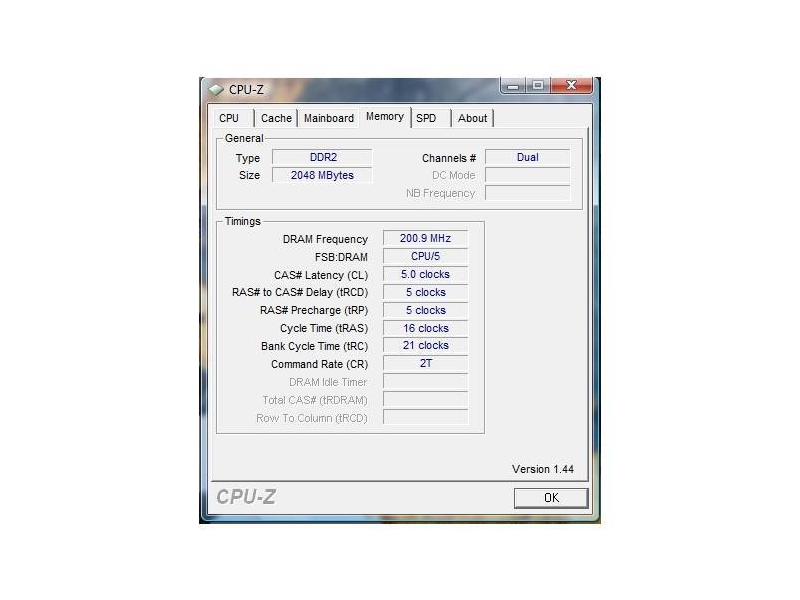
Task: Click the Type label in General
Action: click(x=248, y=158)
